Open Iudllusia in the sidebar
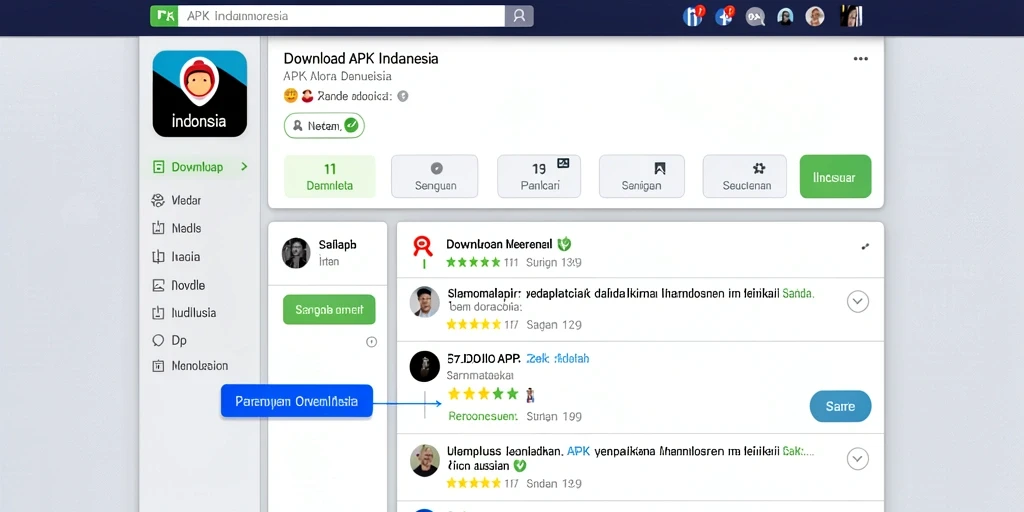Image resolution: width=1024 pixels, height=512 pixels. [193, 313]
